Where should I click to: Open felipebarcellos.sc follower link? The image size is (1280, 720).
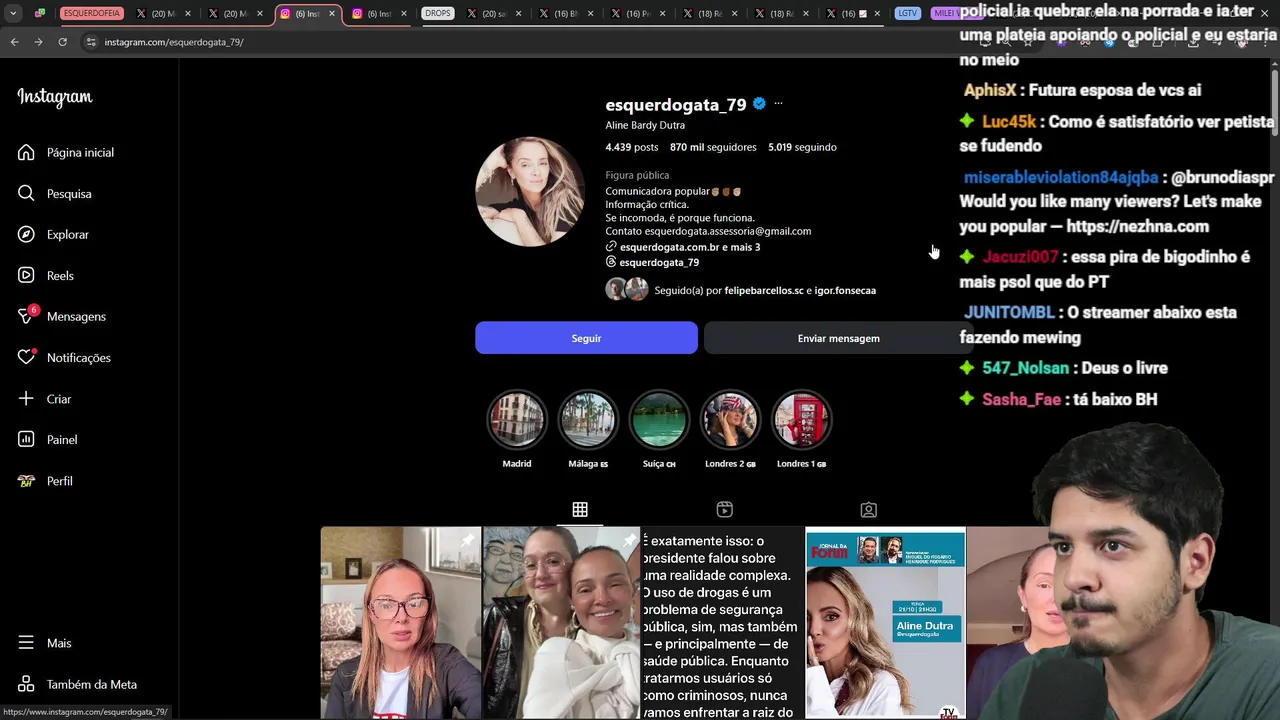coord(764,290)
